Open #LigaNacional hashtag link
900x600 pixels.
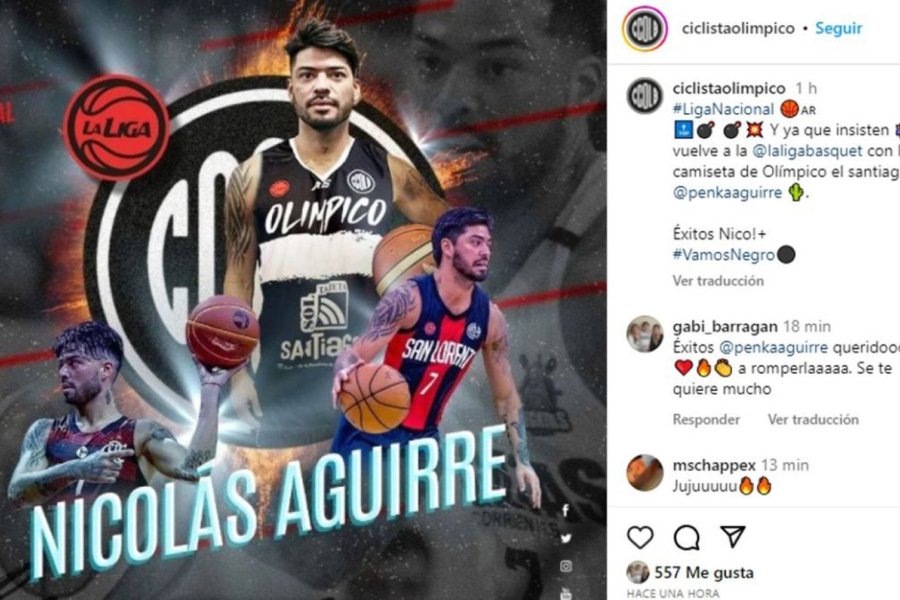(723, 109)
